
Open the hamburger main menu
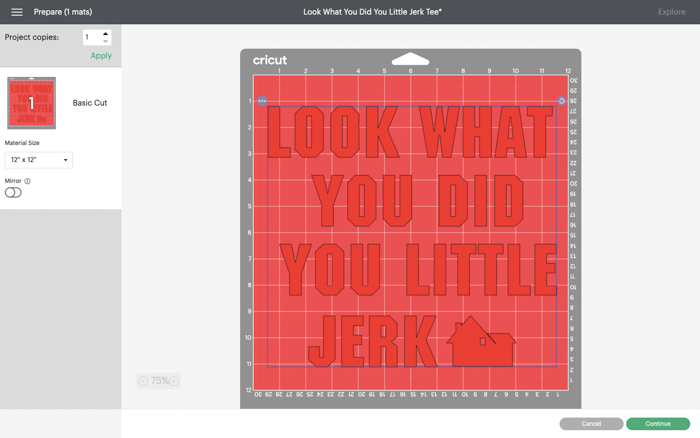point(17,12)
